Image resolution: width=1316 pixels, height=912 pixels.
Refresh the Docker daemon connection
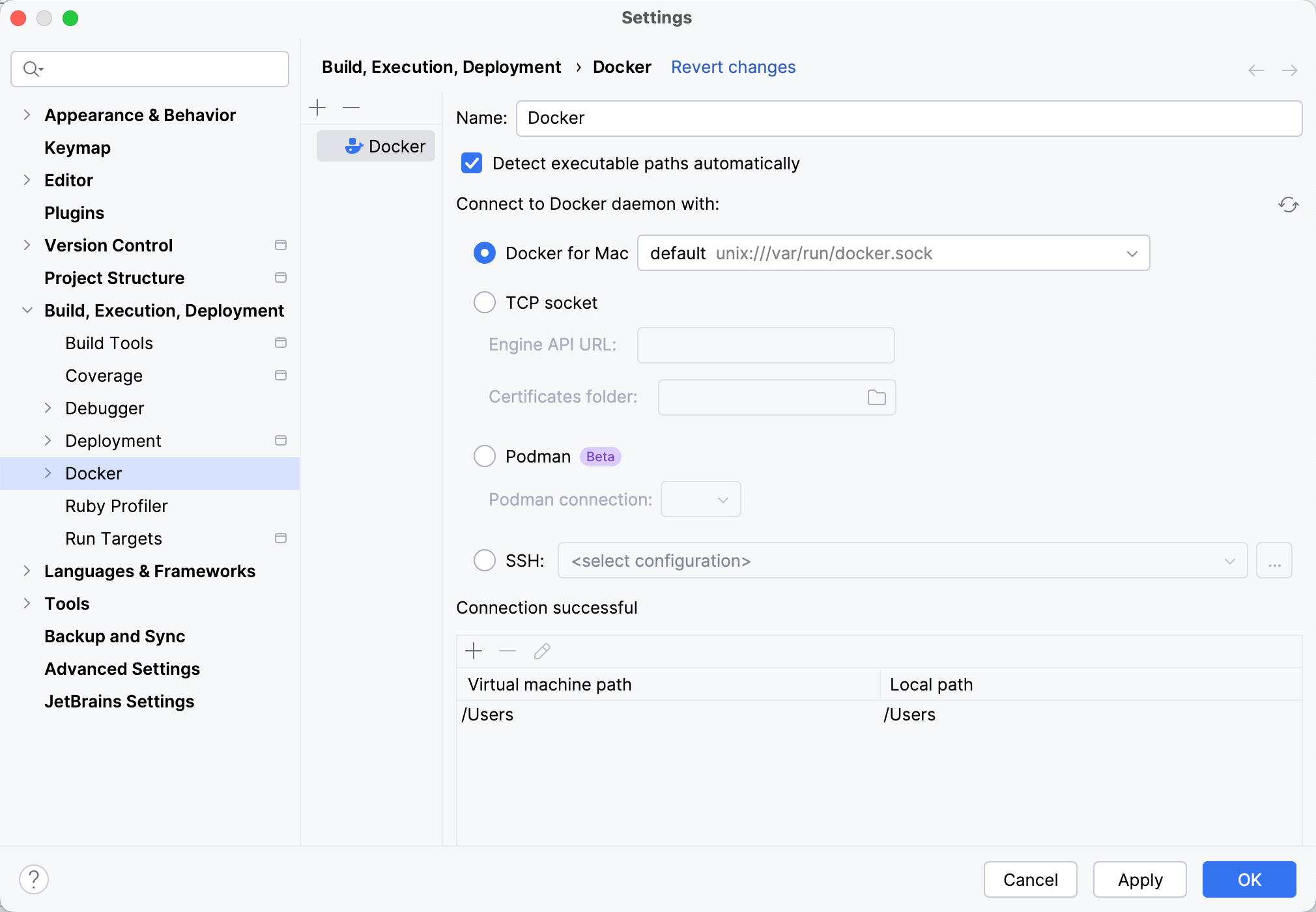coord(1289,205)
